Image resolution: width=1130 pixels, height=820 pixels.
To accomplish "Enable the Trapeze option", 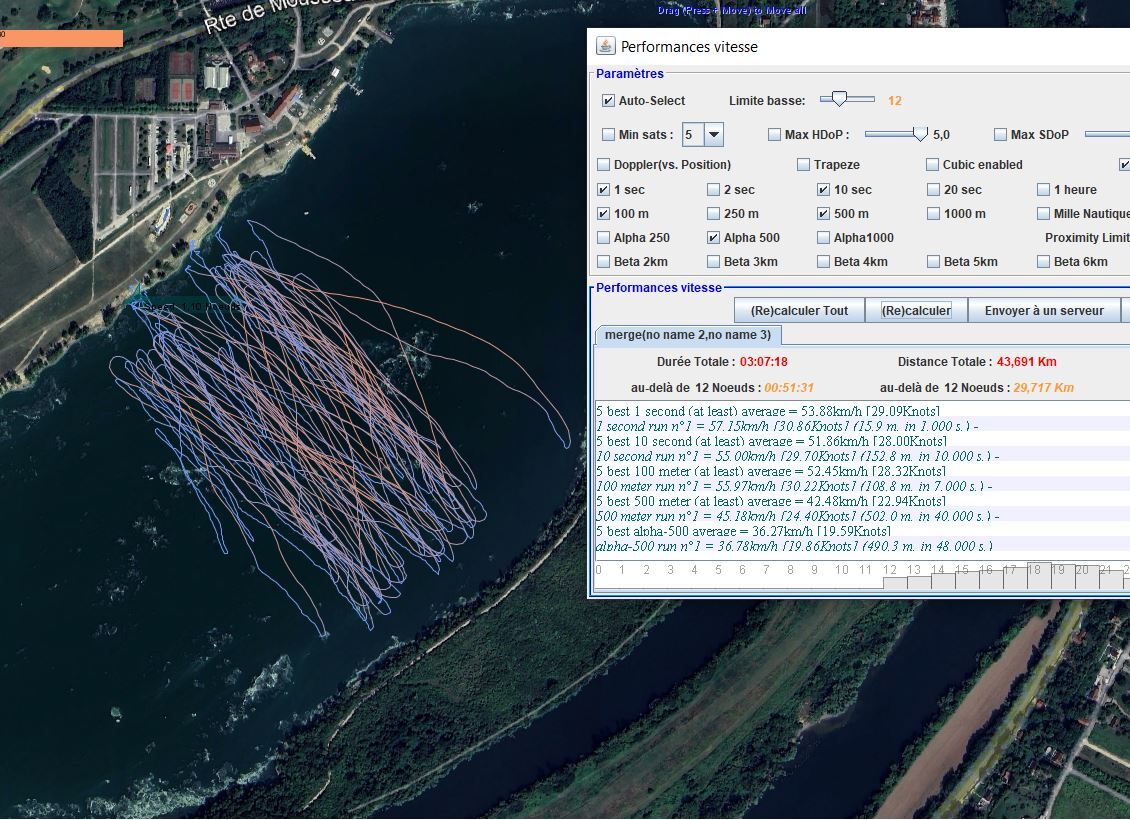I will pyautogui.click(x=804, y=165).
